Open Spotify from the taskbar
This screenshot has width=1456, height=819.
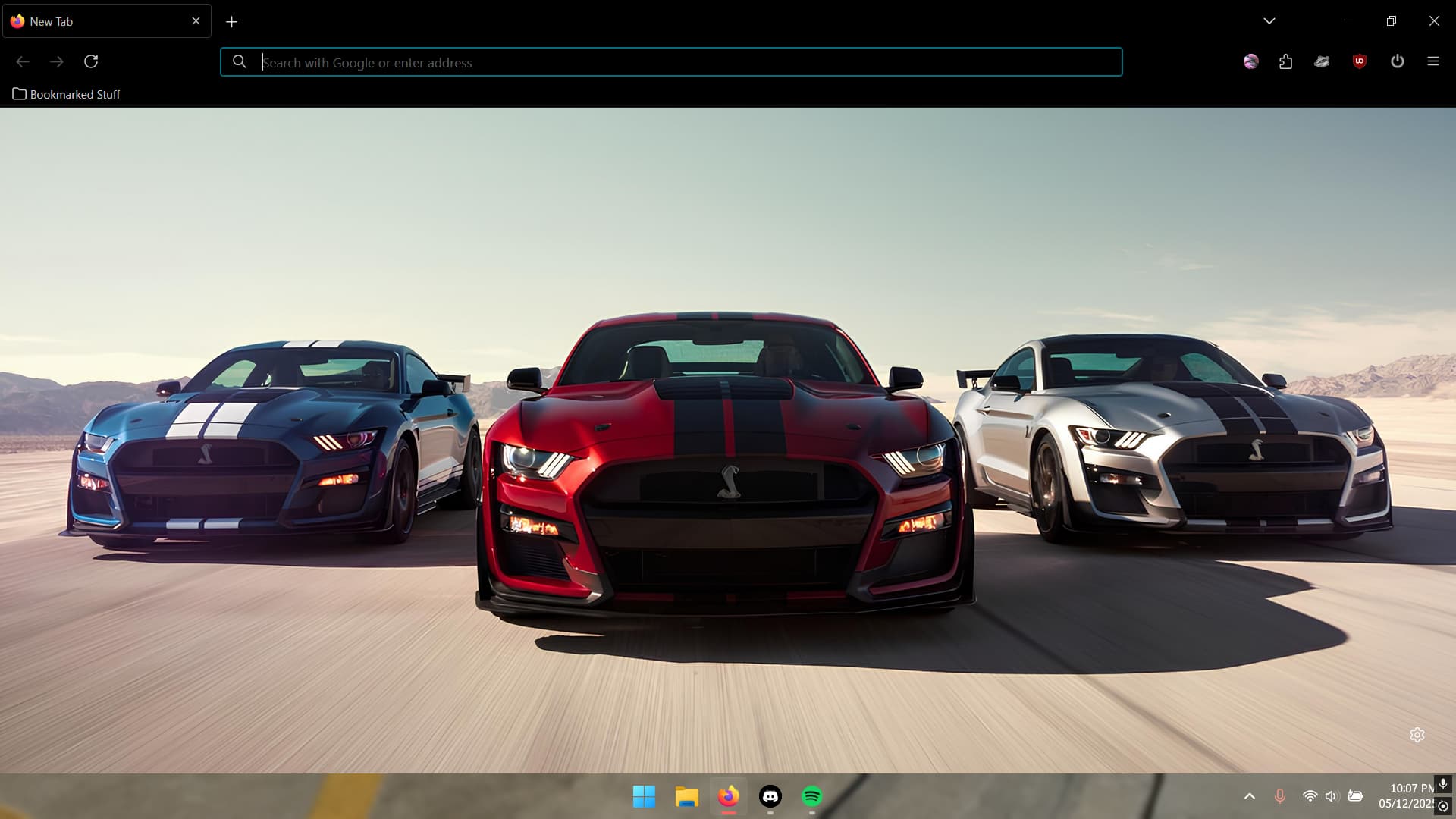pyautogui.click(x=812, y=796)
